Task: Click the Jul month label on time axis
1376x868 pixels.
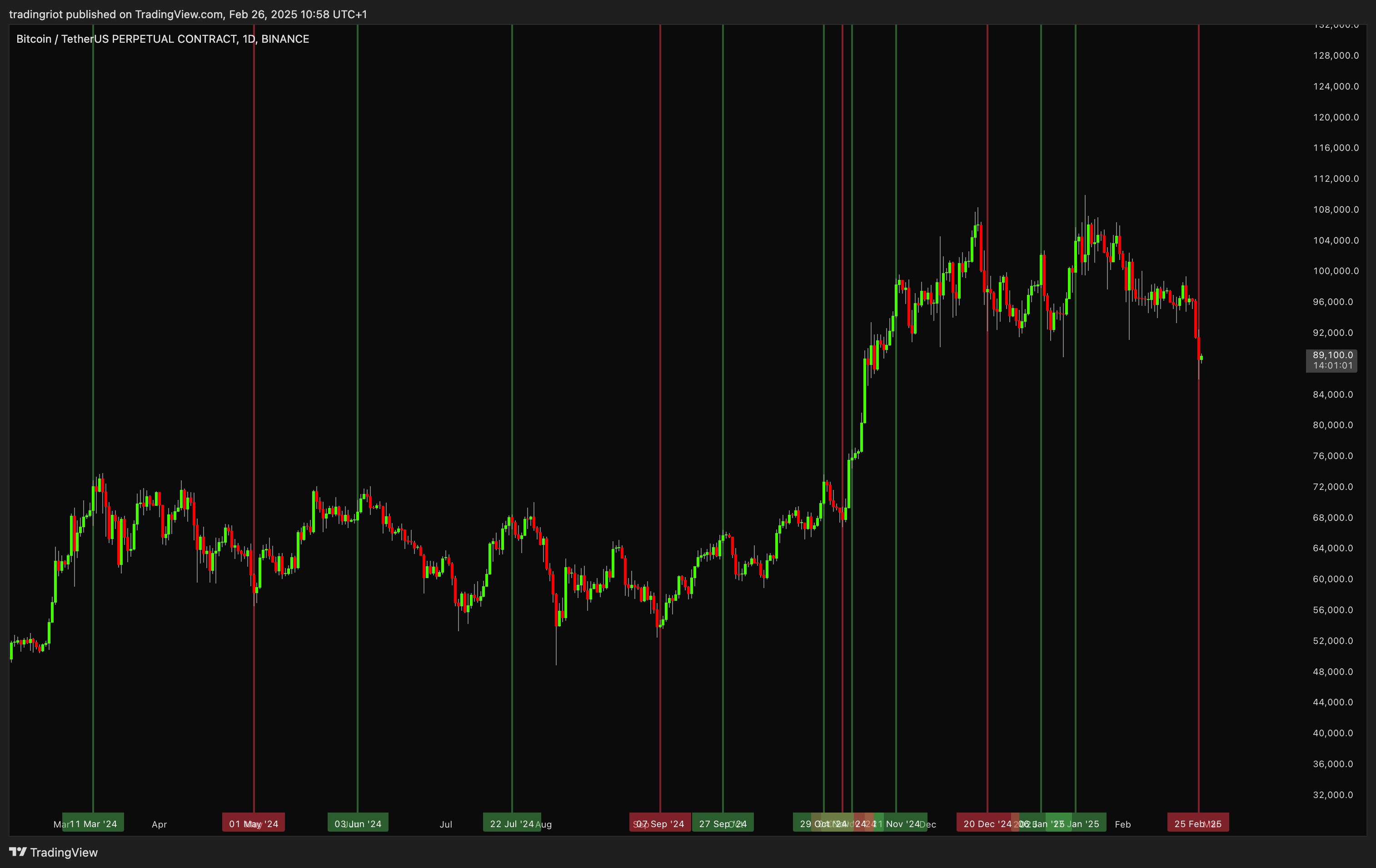Action: pos(446,824)
